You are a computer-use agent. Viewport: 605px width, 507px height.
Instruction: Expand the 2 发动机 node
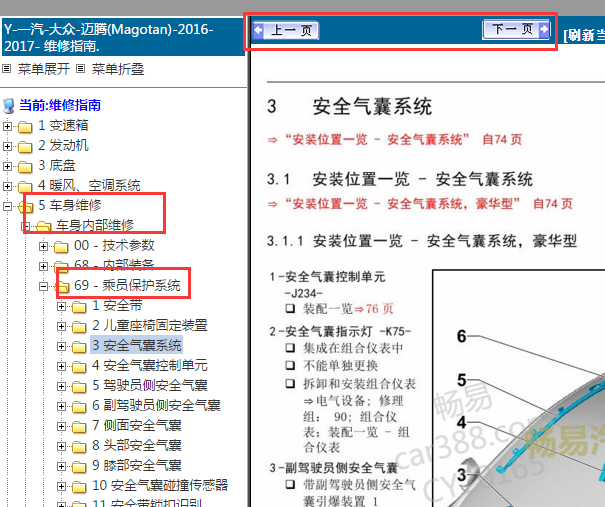[x=7, y=146]
